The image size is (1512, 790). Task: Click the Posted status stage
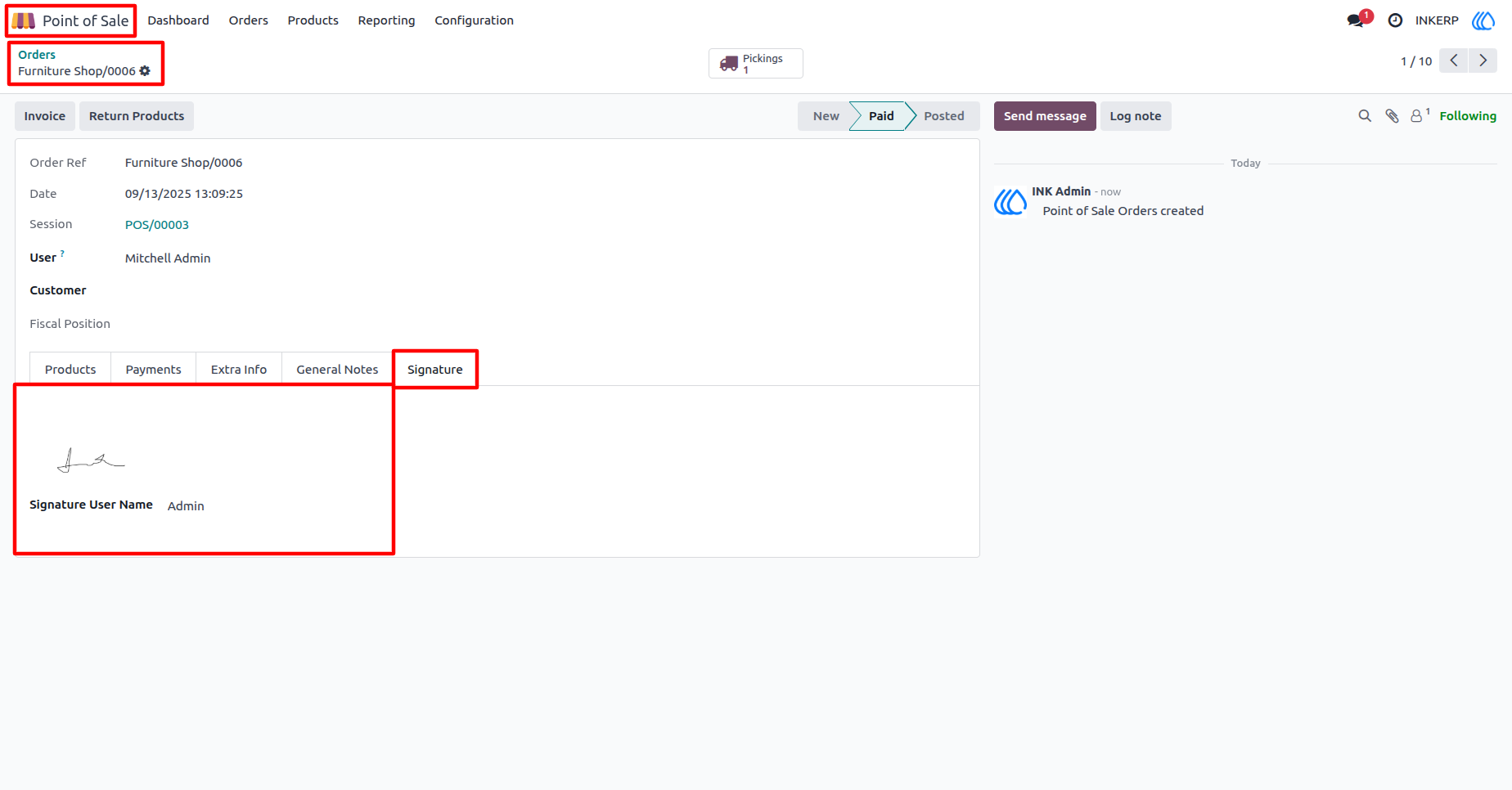tap(944, 116)
